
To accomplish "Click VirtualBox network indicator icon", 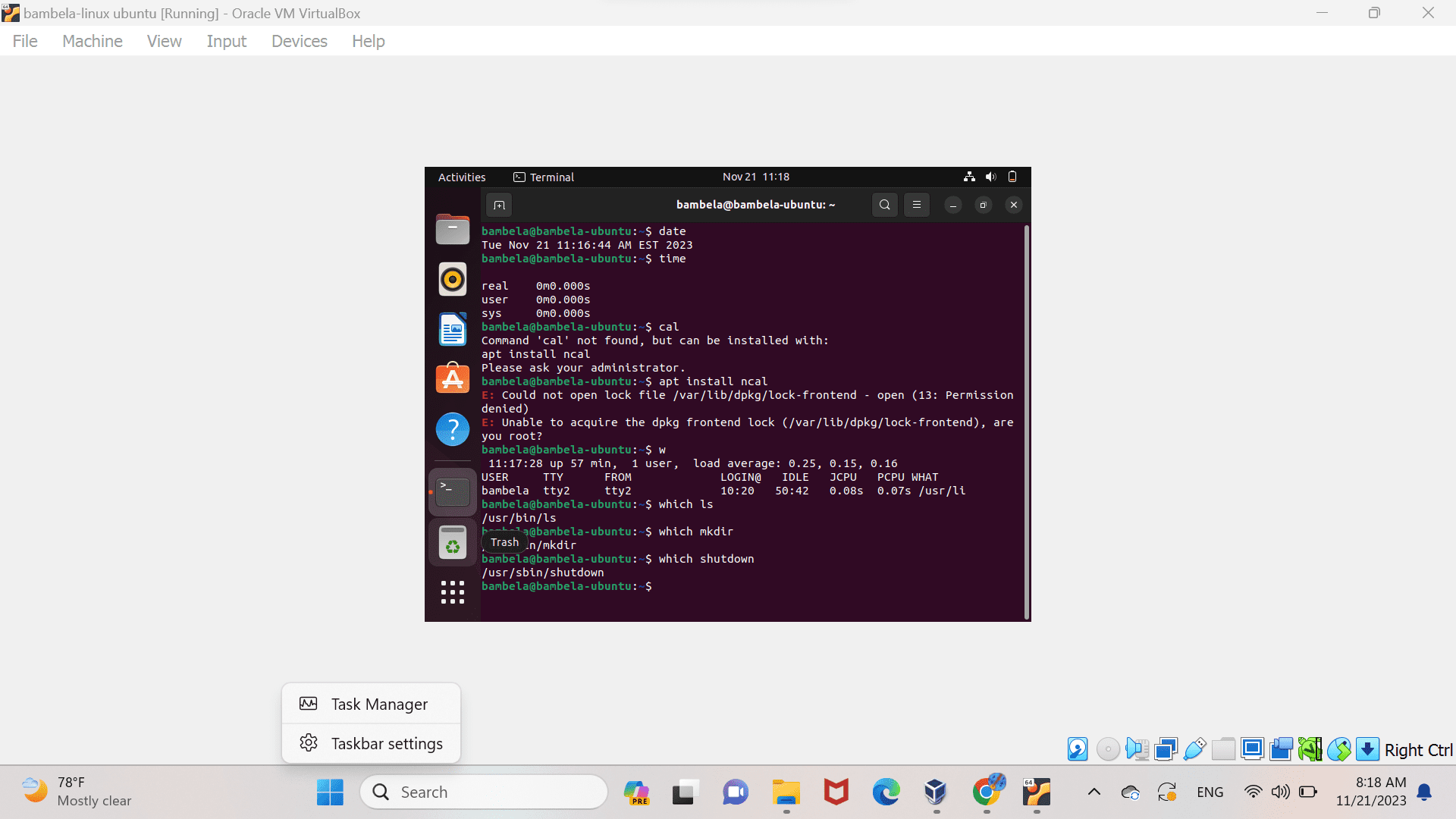I will (1166, 749).
